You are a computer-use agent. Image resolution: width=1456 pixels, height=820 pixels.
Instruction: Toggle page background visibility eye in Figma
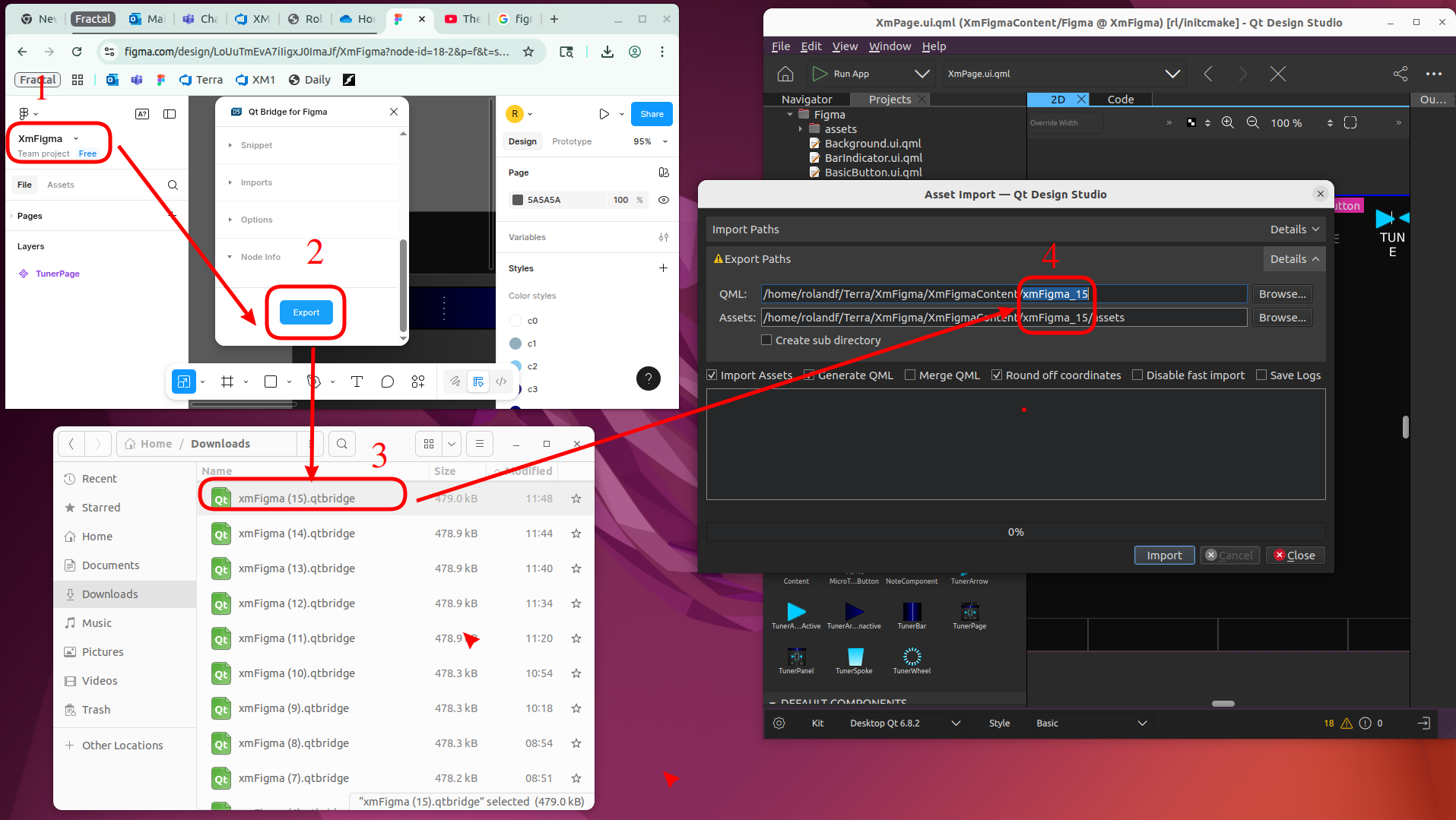664,200
